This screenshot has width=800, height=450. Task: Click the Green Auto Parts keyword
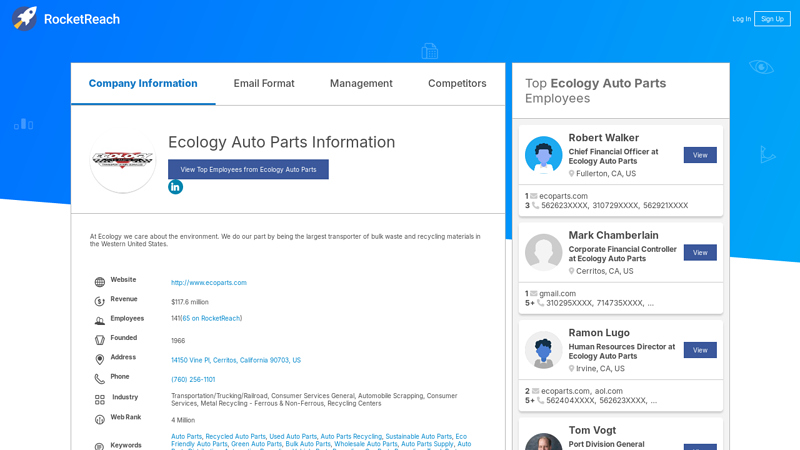coord(256,444)
